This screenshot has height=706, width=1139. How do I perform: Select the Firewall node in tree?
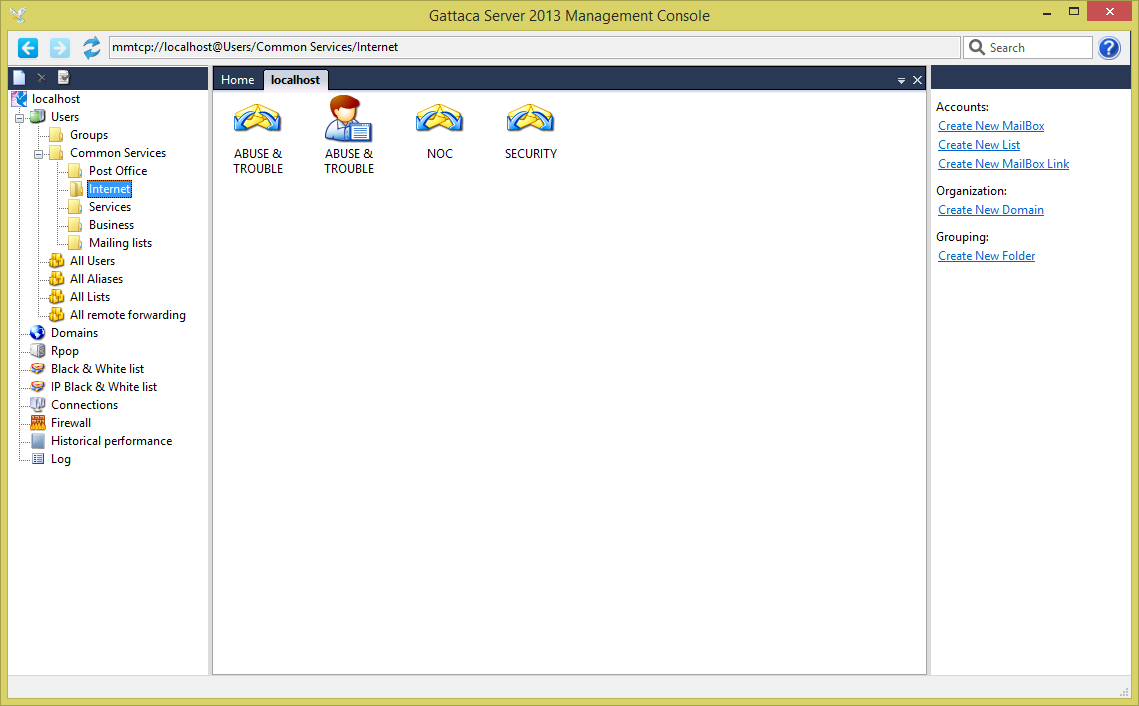point(70,423)
